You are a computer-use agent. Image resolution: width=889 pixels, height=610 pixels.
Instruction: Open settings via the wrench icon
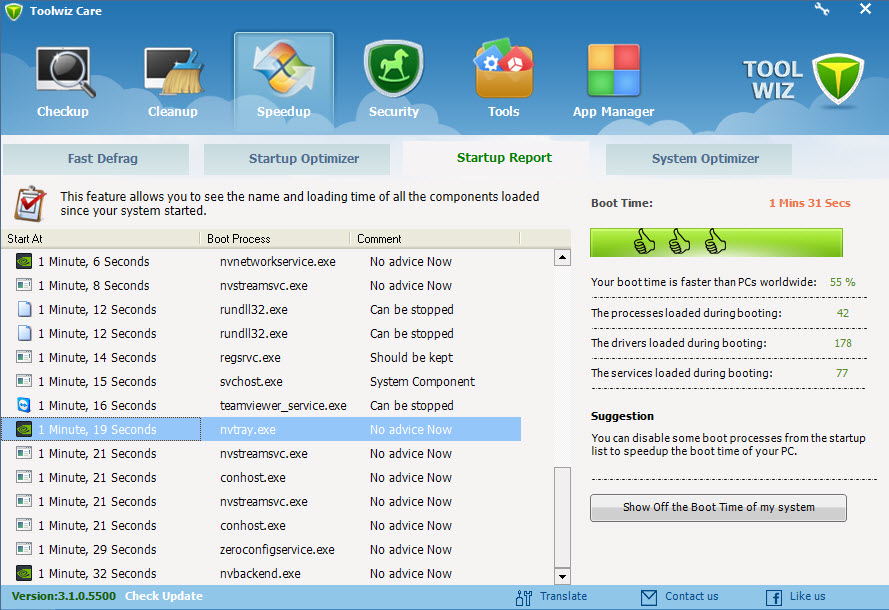click(821, 9)
